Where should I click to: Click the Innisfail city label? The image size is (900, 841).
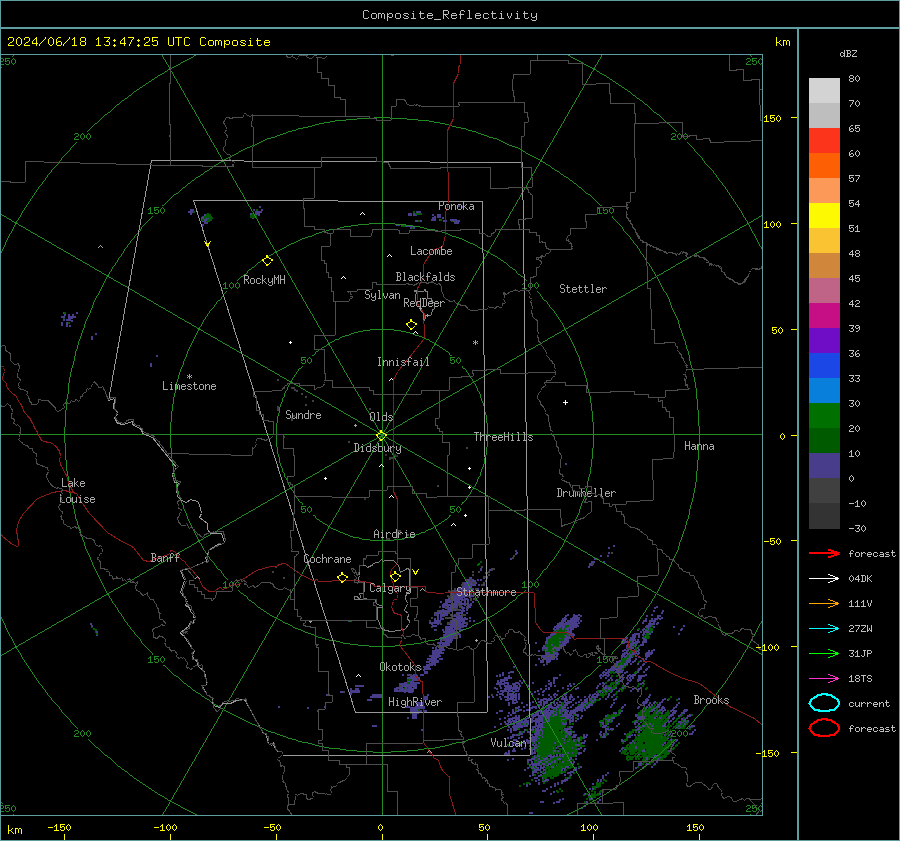(403, 362)
